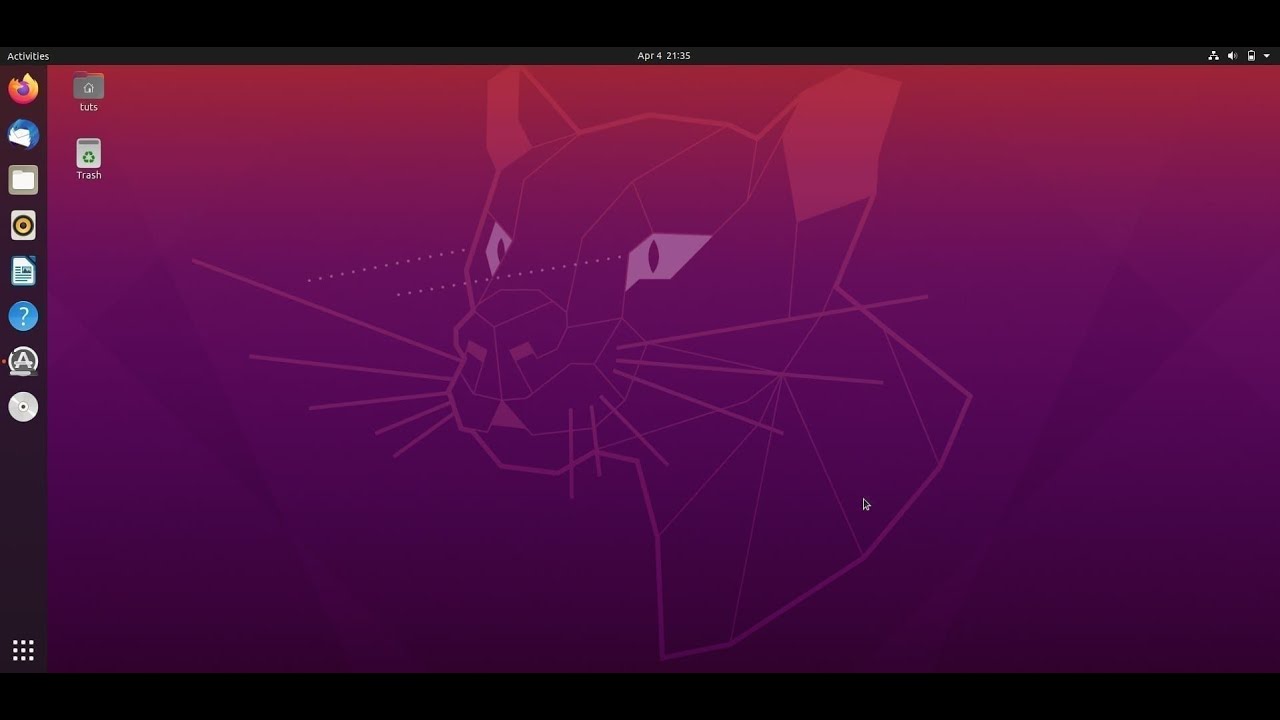Start Rhythmbox music player

[x=23, y=225]
